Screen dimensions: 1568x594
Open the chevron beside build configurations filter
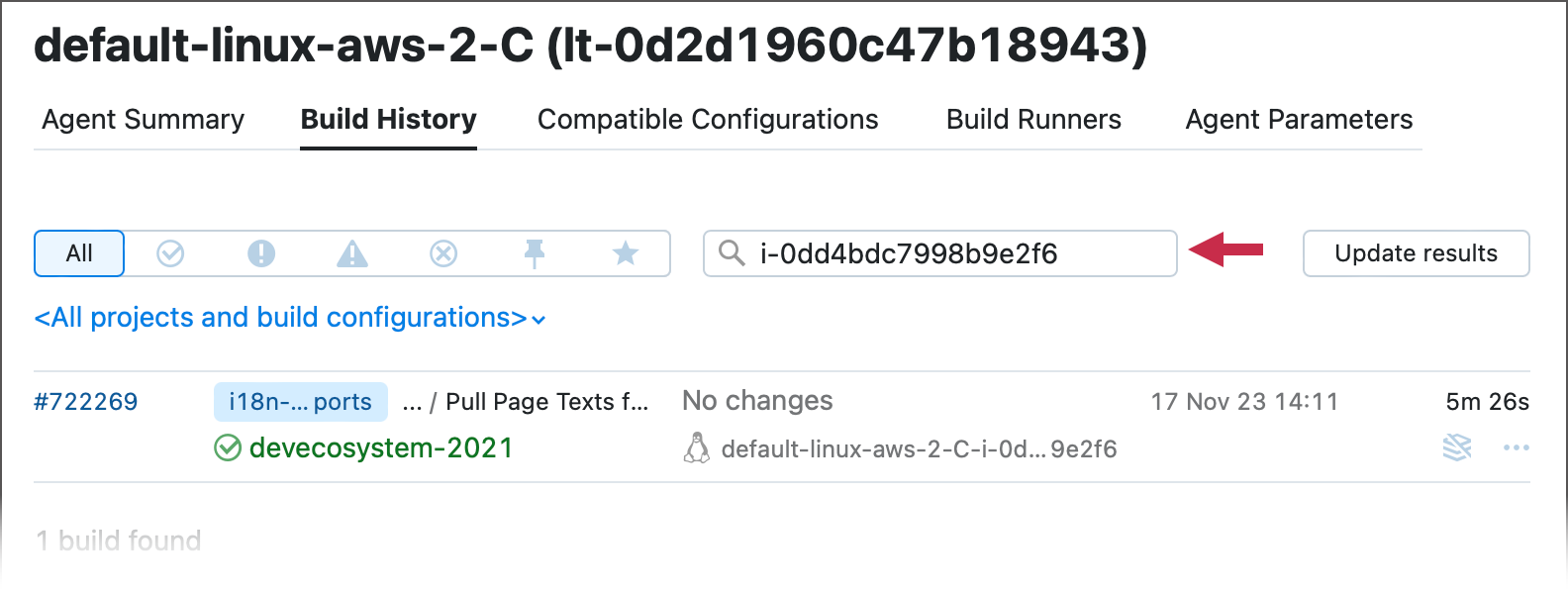536,320
